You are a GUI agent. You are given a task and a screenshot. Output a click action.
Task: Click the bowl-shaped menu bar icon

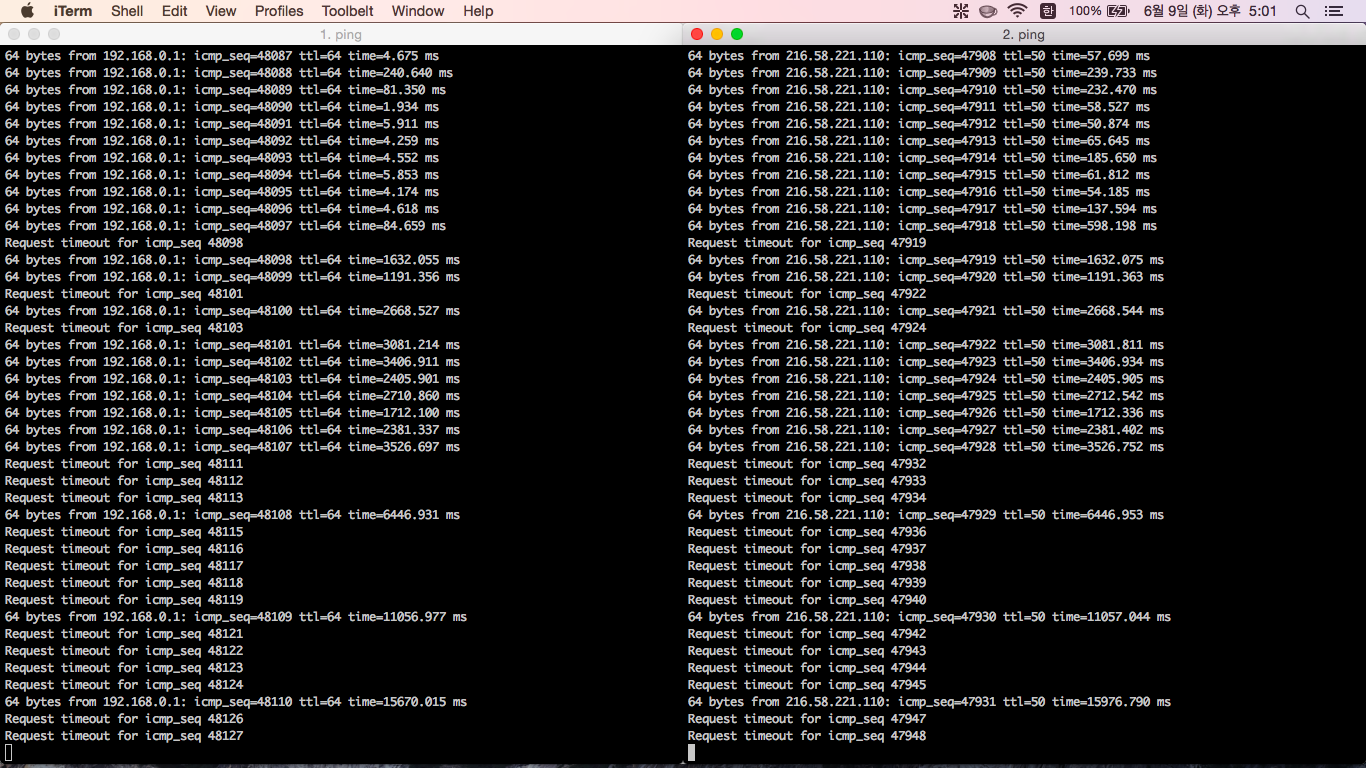pos(988,11)
